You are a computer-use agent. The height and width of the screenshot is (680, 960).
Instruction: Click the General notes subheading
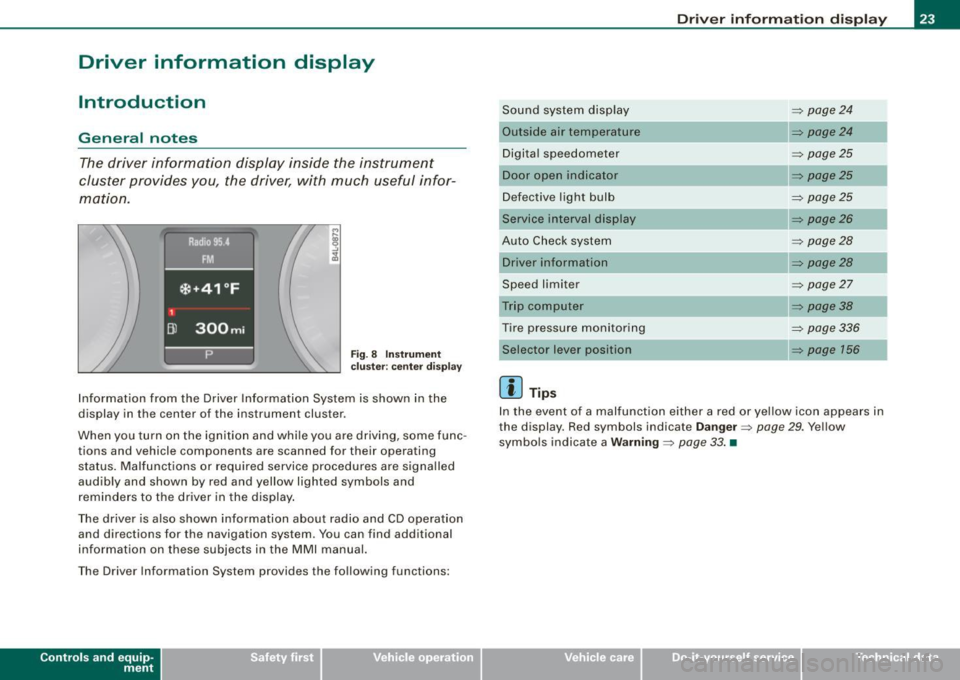[x=138, y=138]
